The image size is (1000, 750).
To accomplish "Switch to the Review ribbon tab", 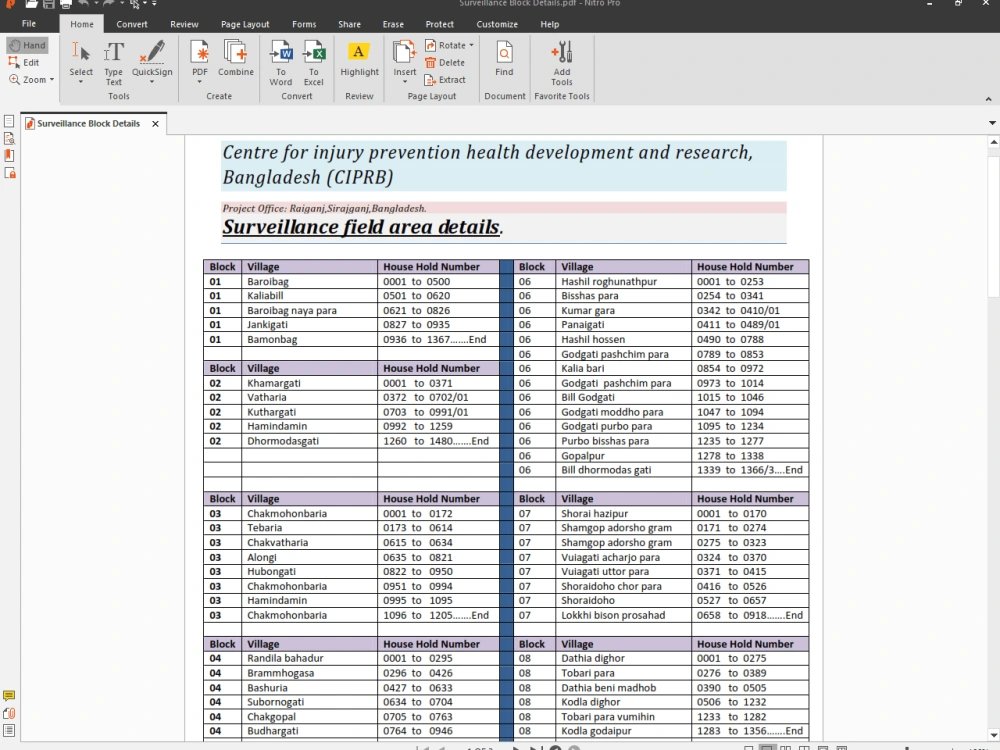I will (x=184, y=24).
